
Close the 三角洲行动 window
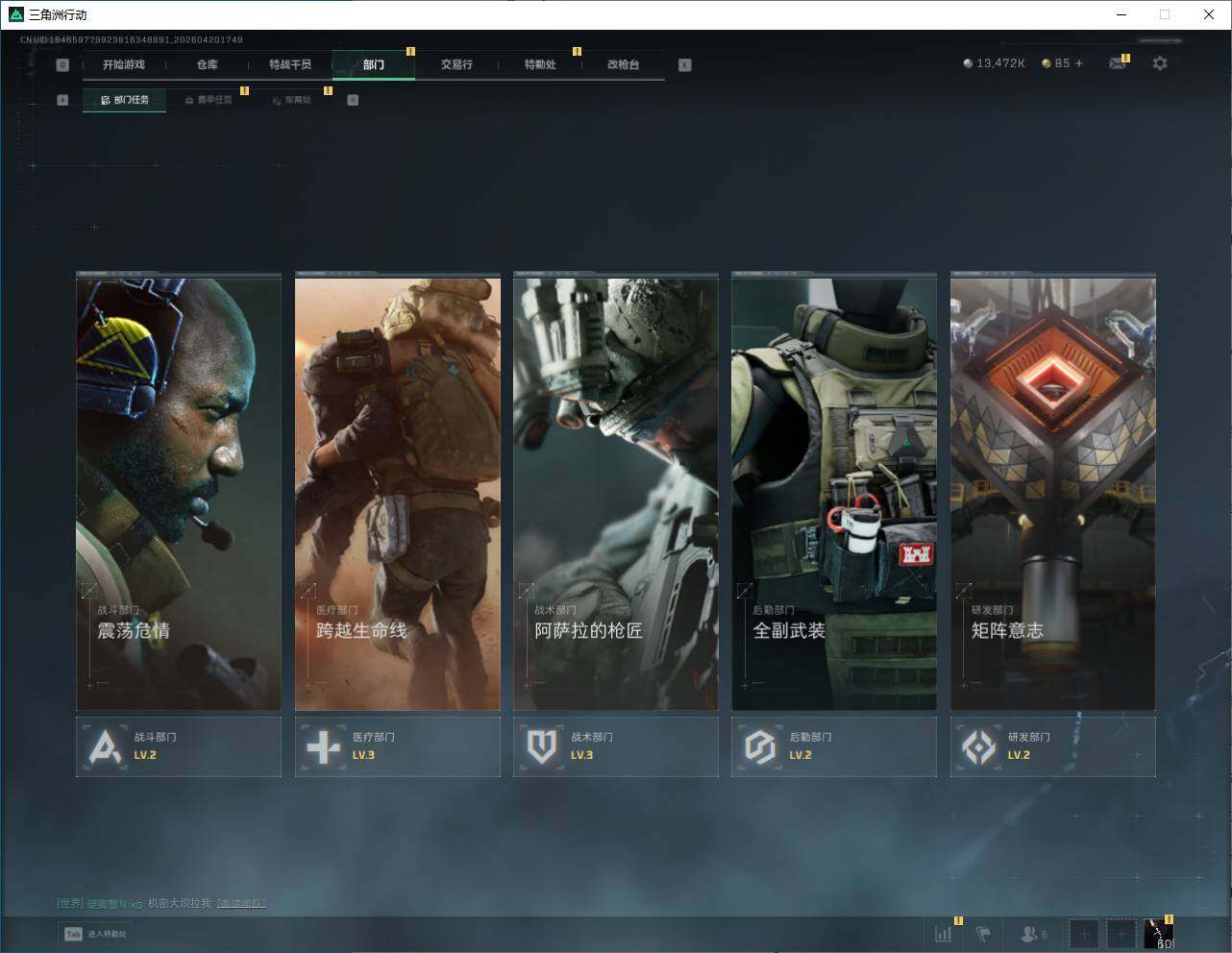(1209, 14)
